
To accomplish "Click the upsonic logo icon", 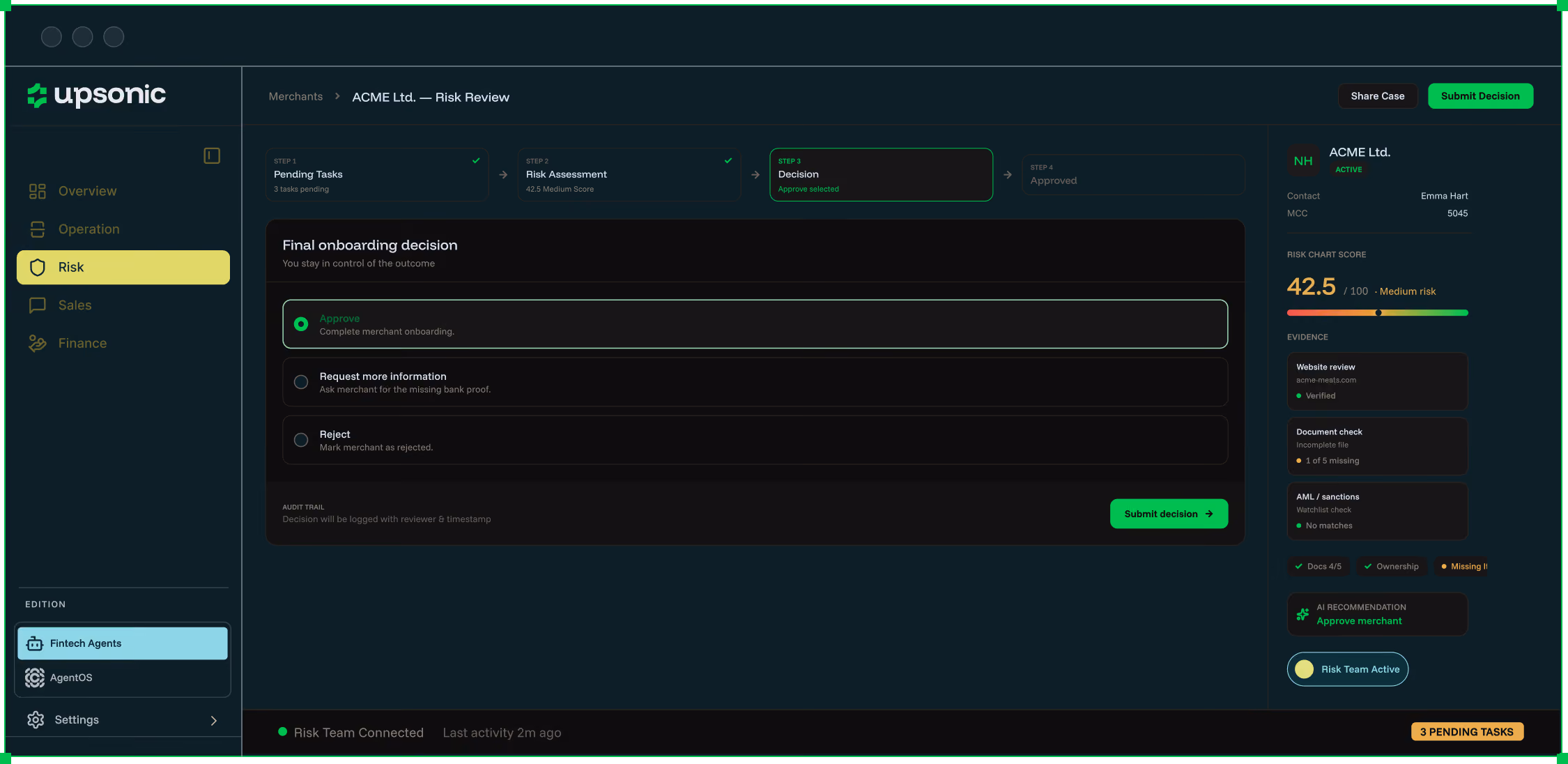I will 37,95.
